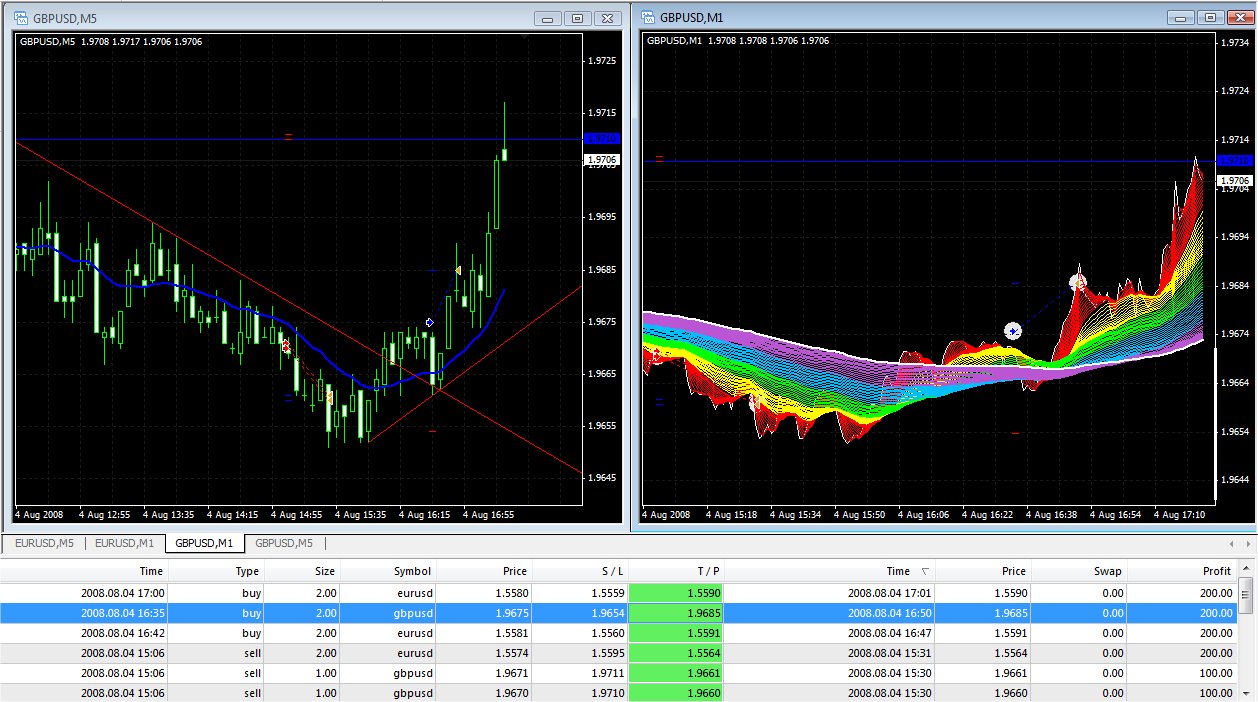Viewport: 1258px width, 702px height.
Task: Click the S / L column header
Action: [x=580, y=571]
